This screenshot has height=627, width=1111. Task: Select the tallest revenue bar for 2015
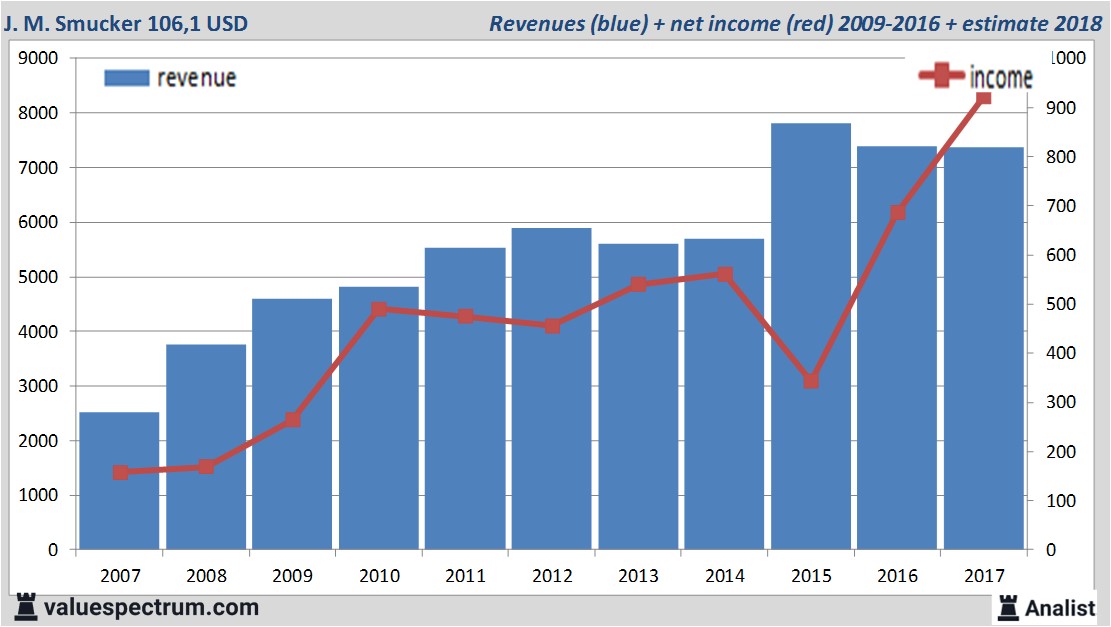coord(811,337)
